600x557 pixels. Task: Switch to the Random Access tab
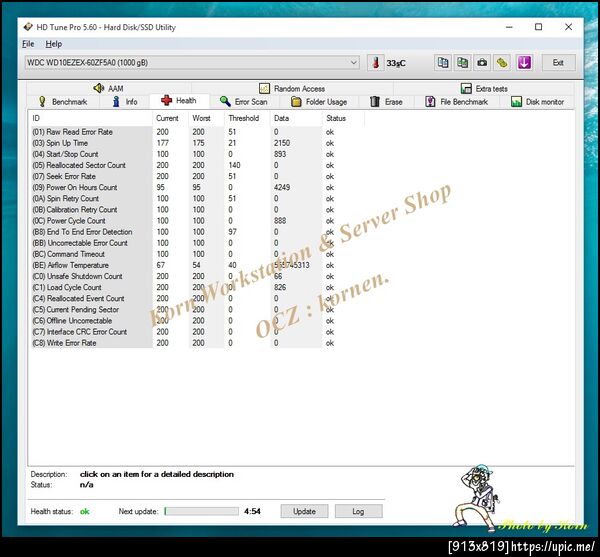(x=292, y=88)
